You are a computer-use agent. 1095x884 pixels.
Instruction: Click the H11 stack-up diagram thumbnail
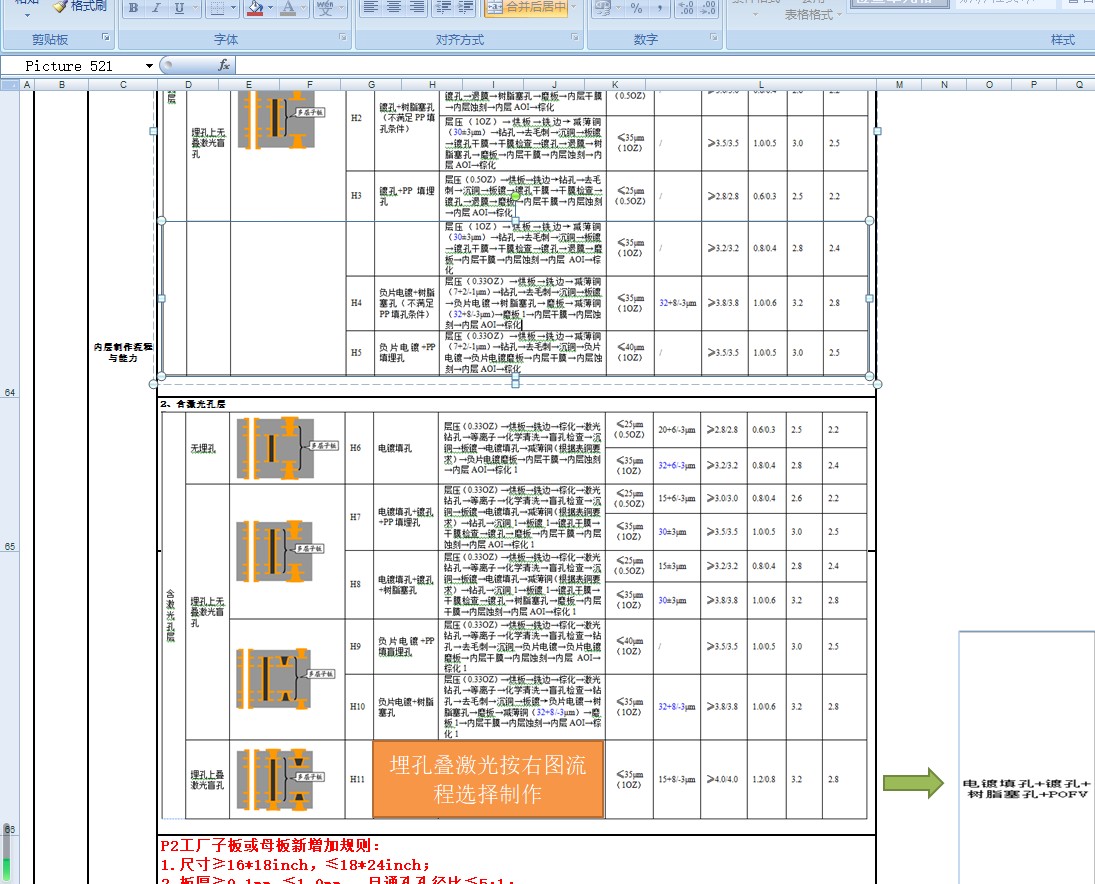pyautogui.click(x=281, y=779)
